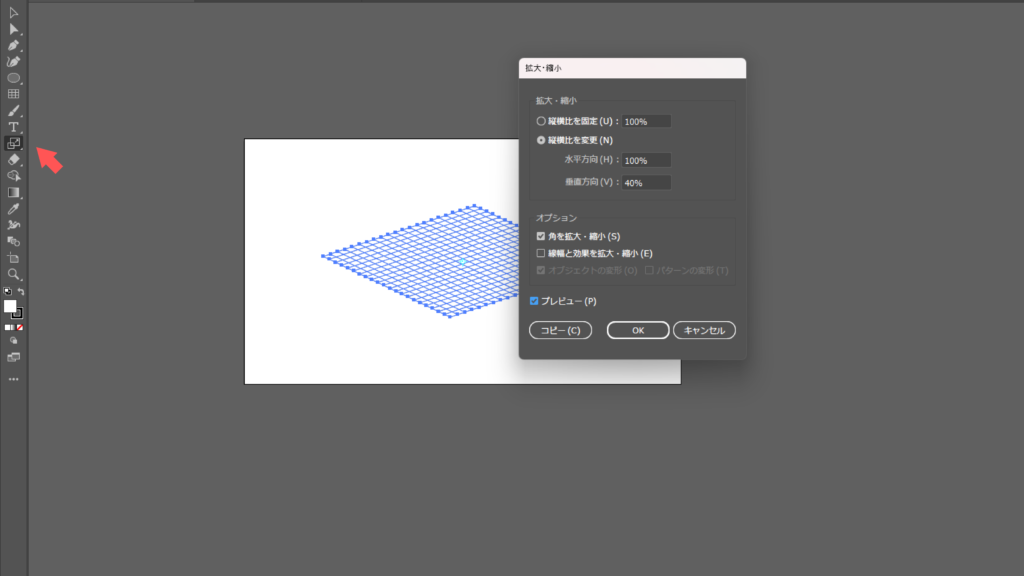Select the Type tool
This screenshot has width=1024, height=576.
pyautogui.click(x=14, y=127)
